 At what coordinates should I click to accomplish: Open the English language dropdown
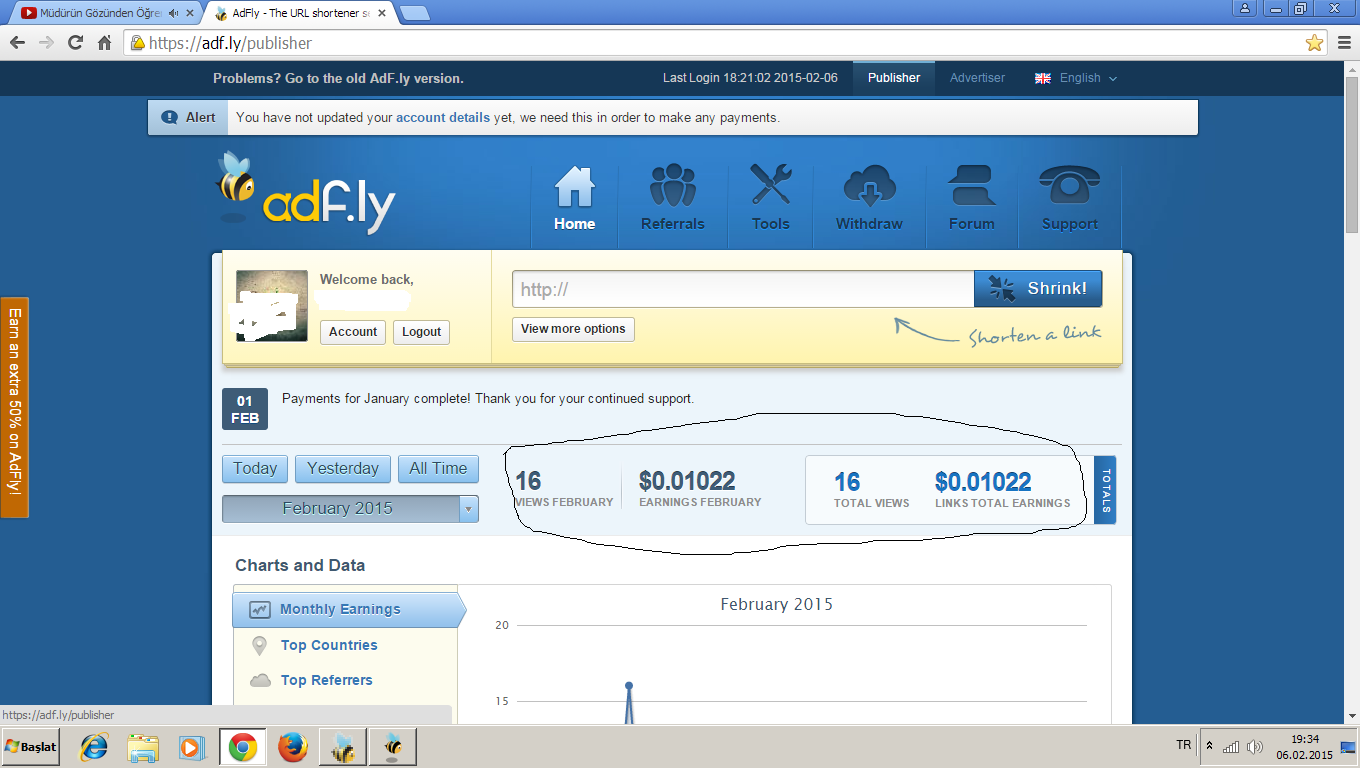1076,78
